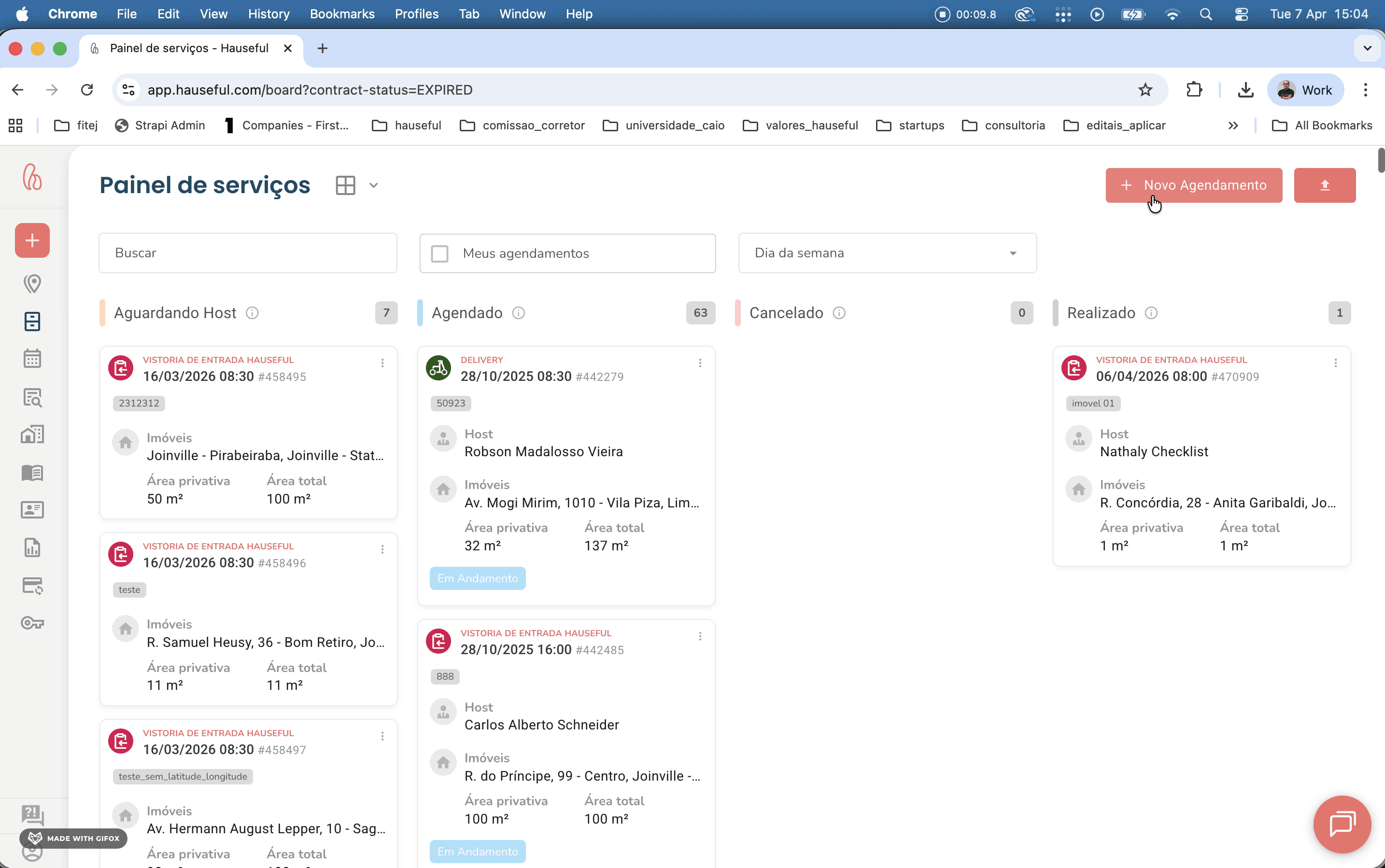The width and height of the screenshot is (1385, 868).
Task: Click info icon beside Cancelado
Action: point(838,313)
